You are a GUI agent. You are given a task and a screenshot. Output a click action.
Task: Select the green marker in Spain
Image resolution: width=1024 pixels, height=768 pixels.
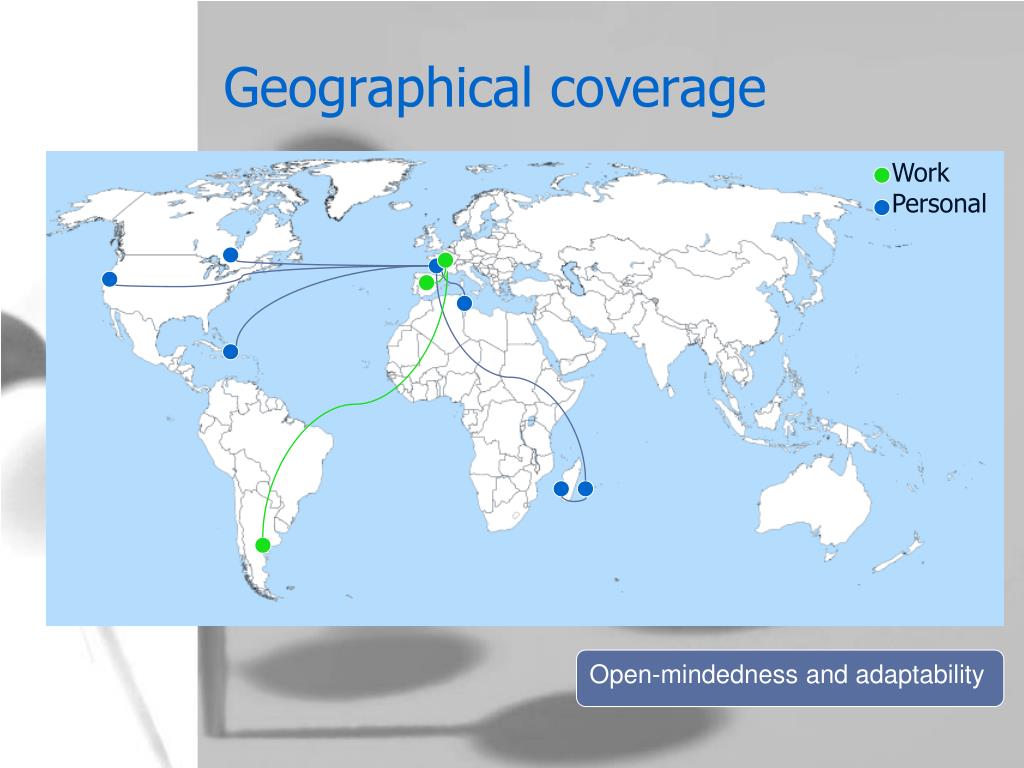pyautogui.click(x=426, y=283)
